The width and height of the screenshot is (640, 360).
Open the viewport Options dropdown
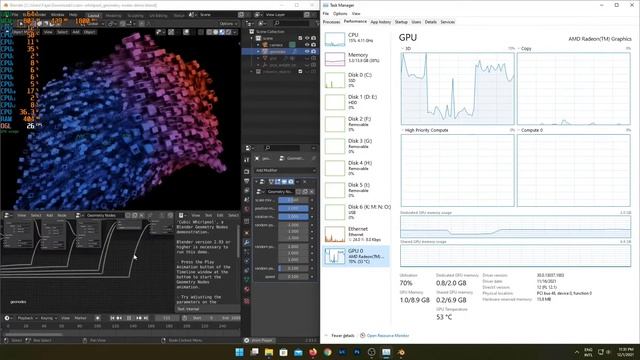click(228, 23)
